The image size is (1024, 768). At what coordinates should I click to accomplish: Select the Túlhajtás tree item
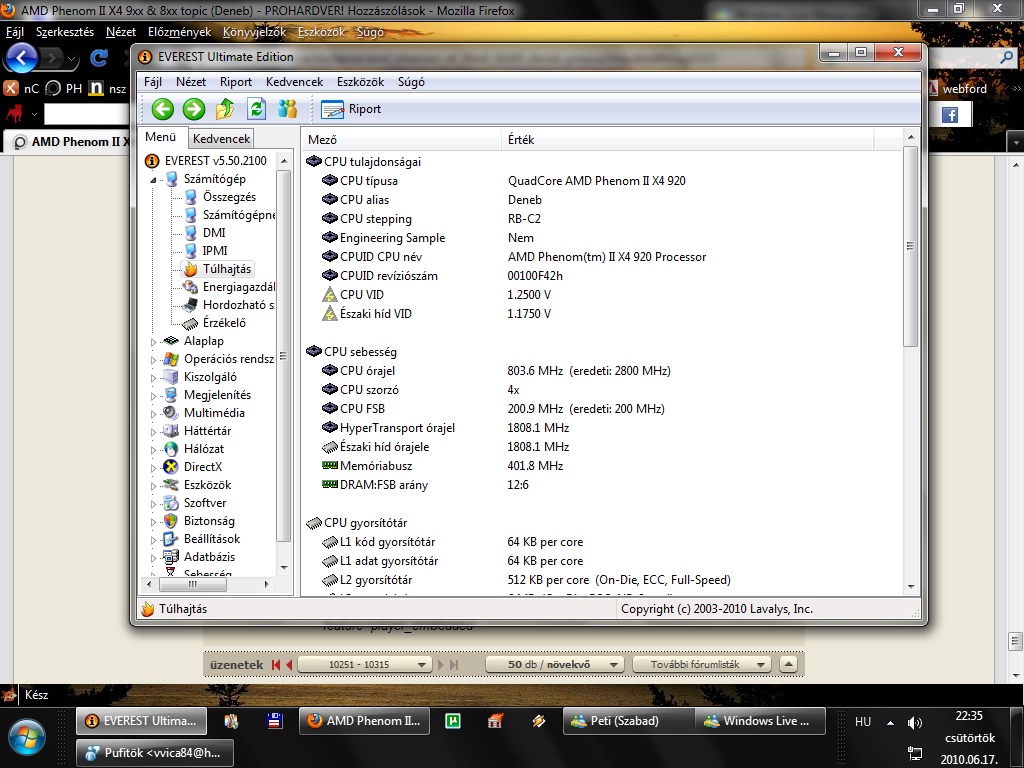coord(226,268)
